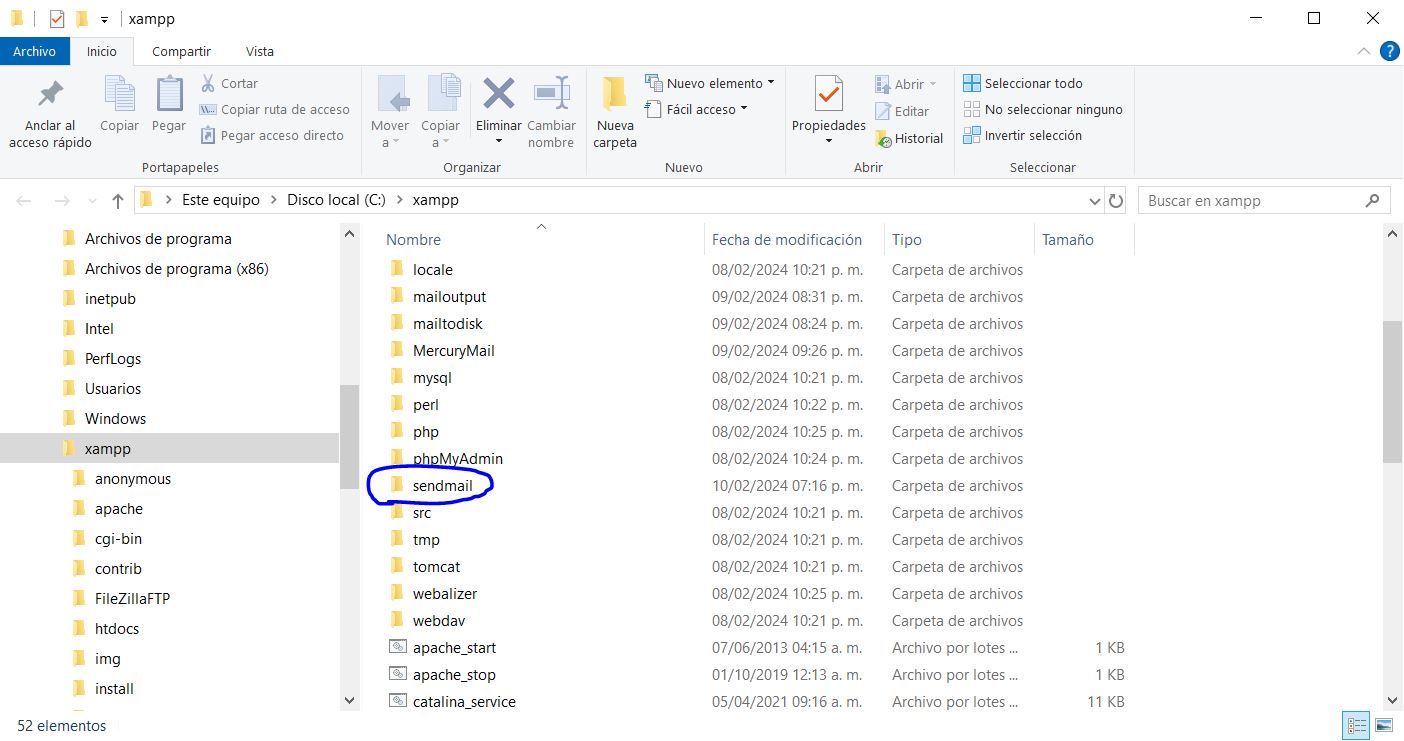The width and height of the screenshot is (1404, 741).
Task: Click the mysql folder icon
Action: click(x=397, y=377)
